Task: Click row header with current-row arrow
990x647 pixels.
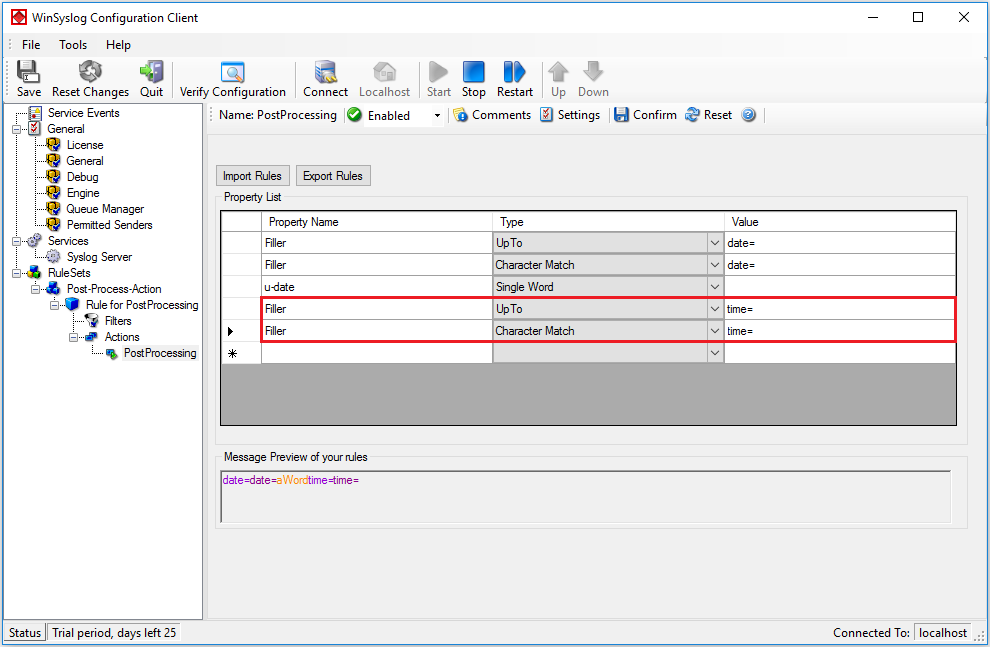Action: [x=241, y=331]
